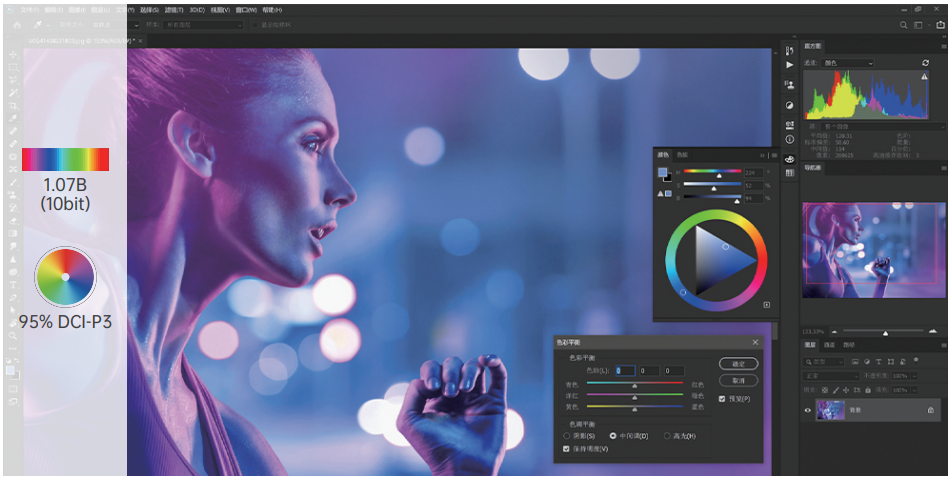Filter layers by shape layer icon
Viewport: 952px width, 480px height.
(889, 362)
